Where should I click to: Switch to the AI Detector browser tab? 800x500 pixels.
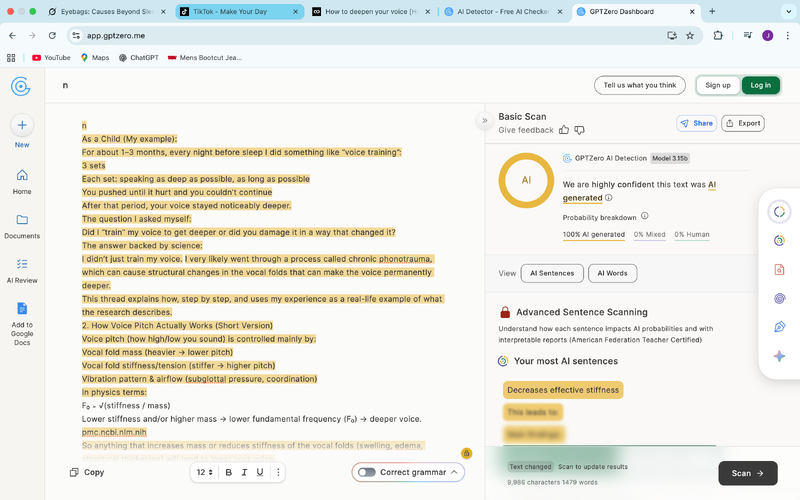click(503, 11)
